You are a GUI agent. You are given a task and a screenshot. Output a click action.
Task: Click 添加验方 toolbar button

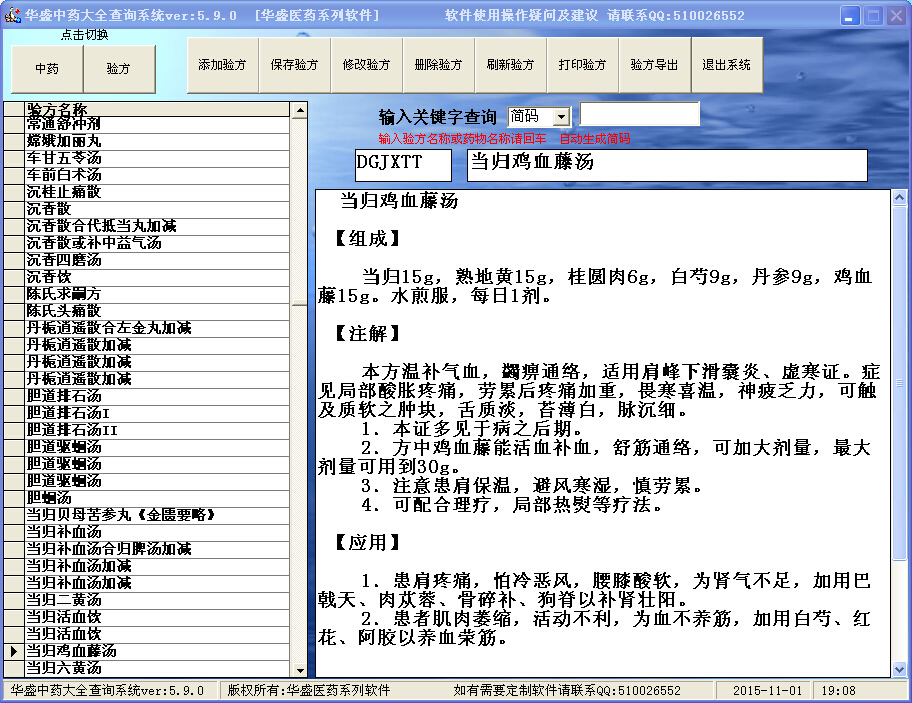222,65
